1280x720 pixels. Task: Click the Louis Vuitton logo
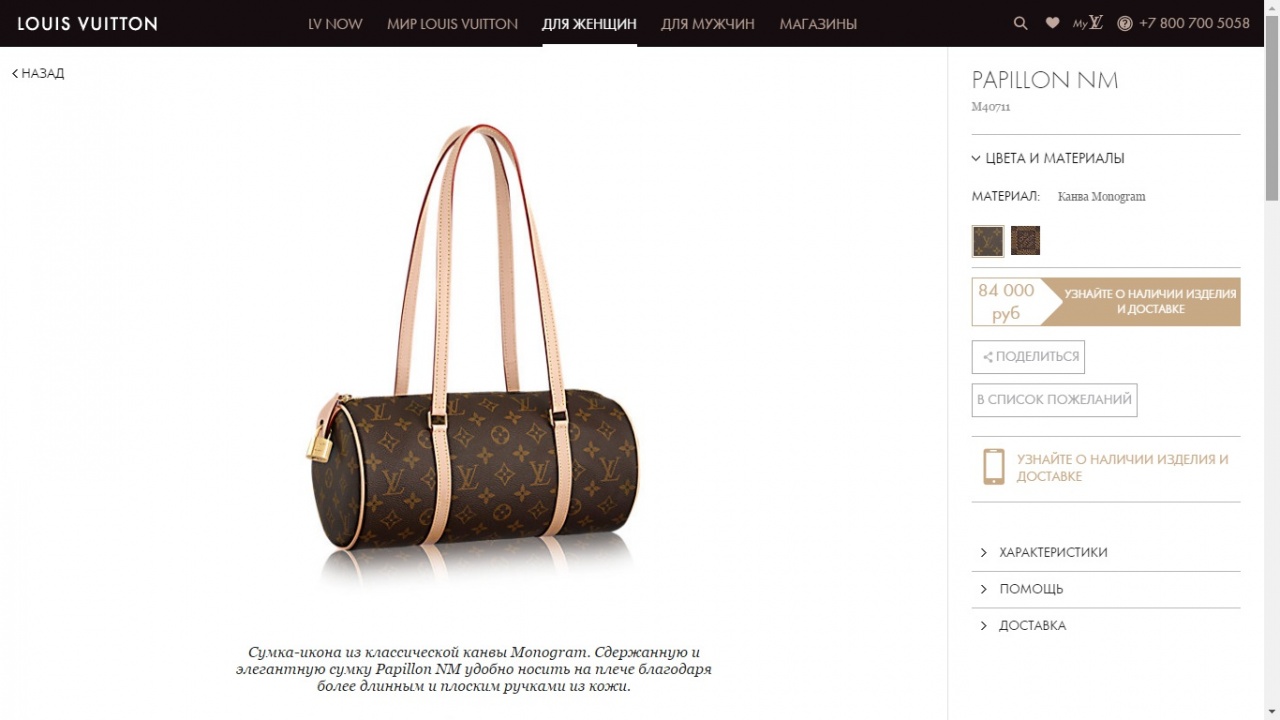87,23
